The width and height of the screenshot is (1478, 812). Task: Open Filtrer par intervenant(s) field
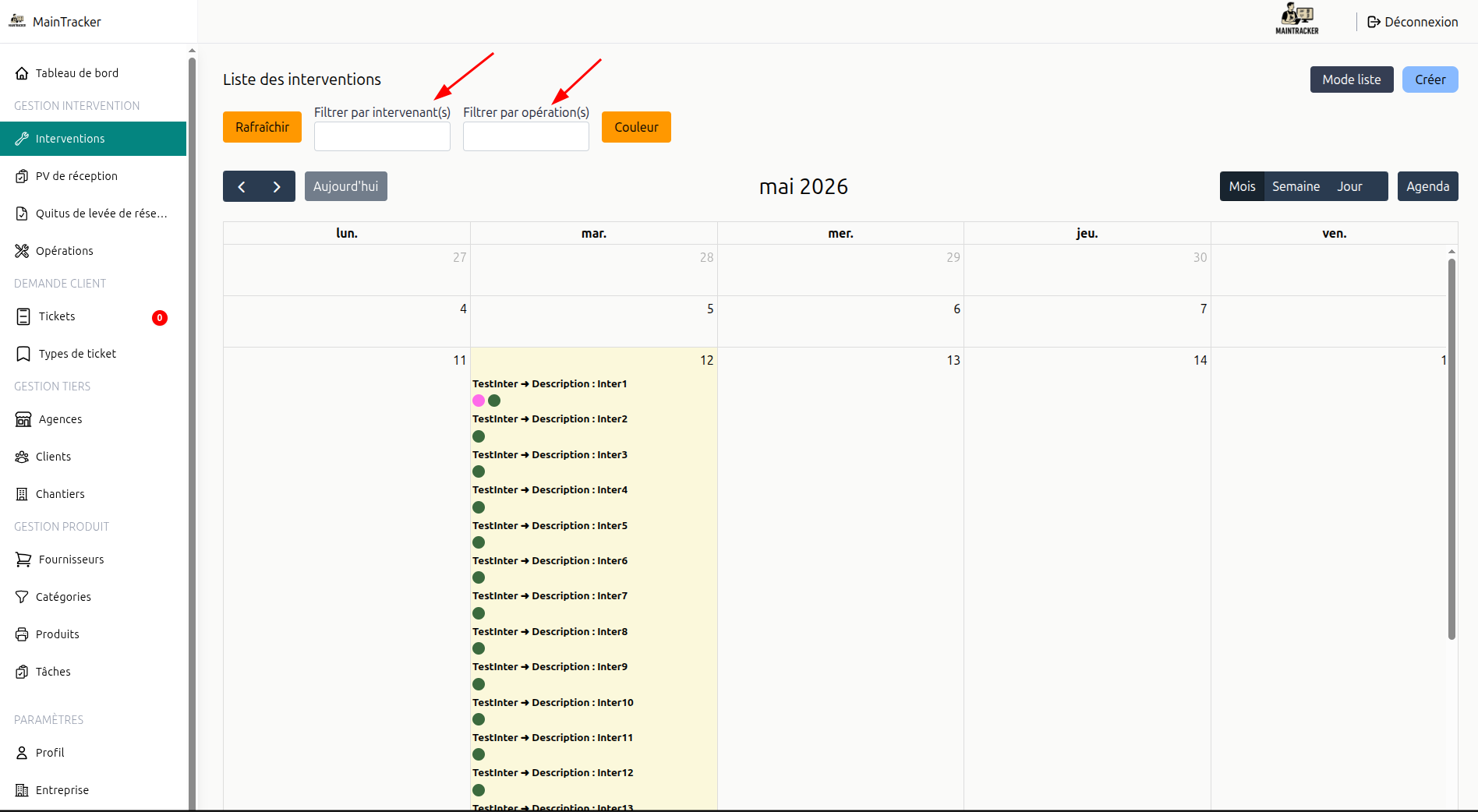coord(382,136)
